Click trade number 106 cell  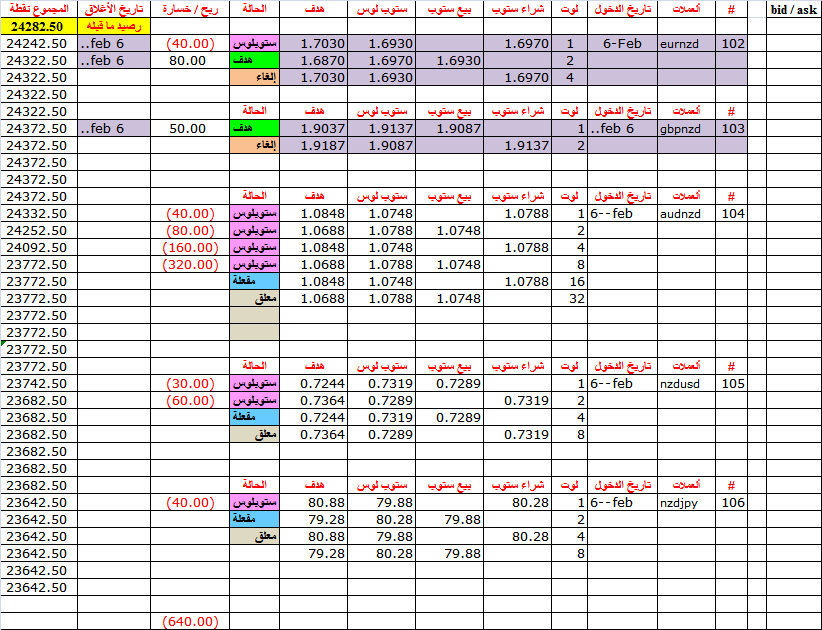coord(732,503)
